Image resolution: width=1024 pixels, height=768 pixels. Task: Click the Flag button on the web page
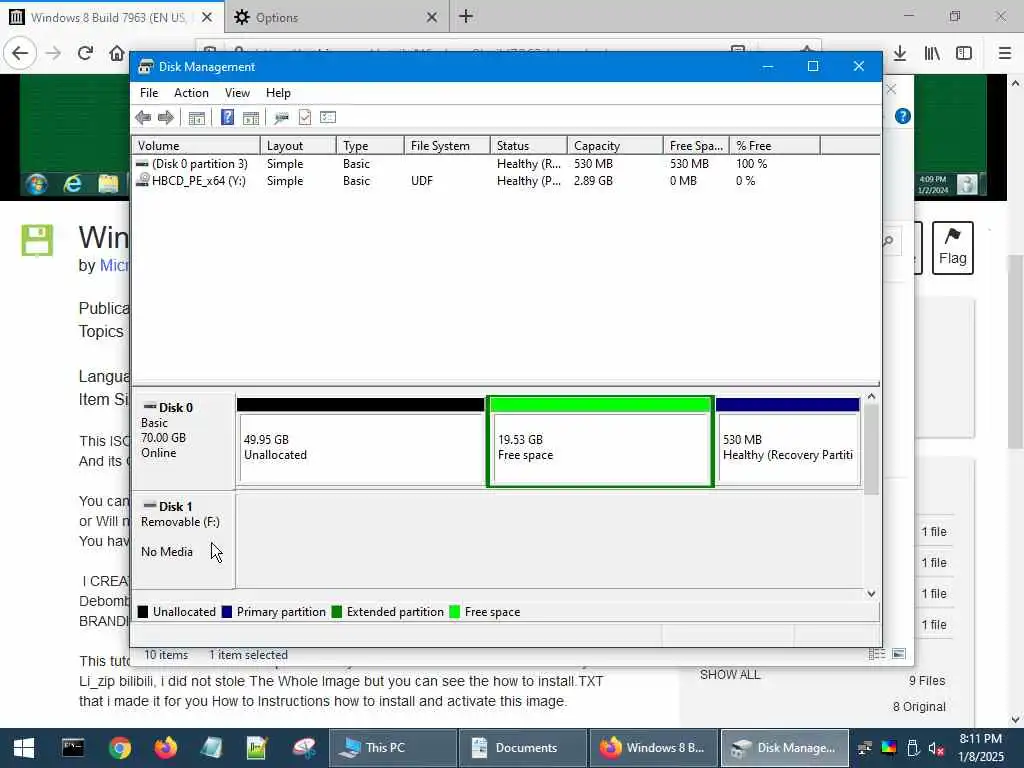953,248
